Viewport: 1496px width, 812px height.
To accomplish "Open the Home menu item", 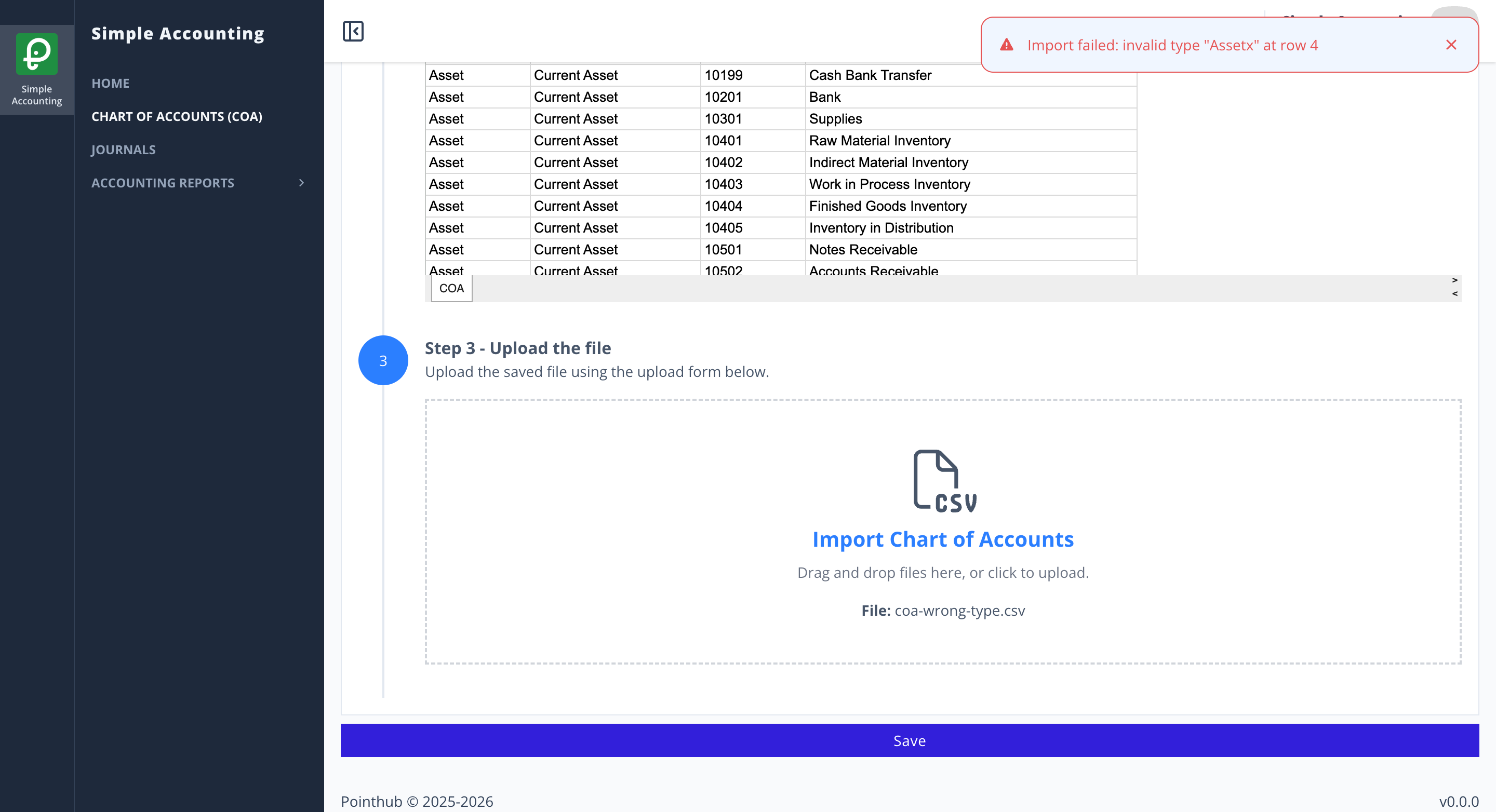I will click(110, 83).
